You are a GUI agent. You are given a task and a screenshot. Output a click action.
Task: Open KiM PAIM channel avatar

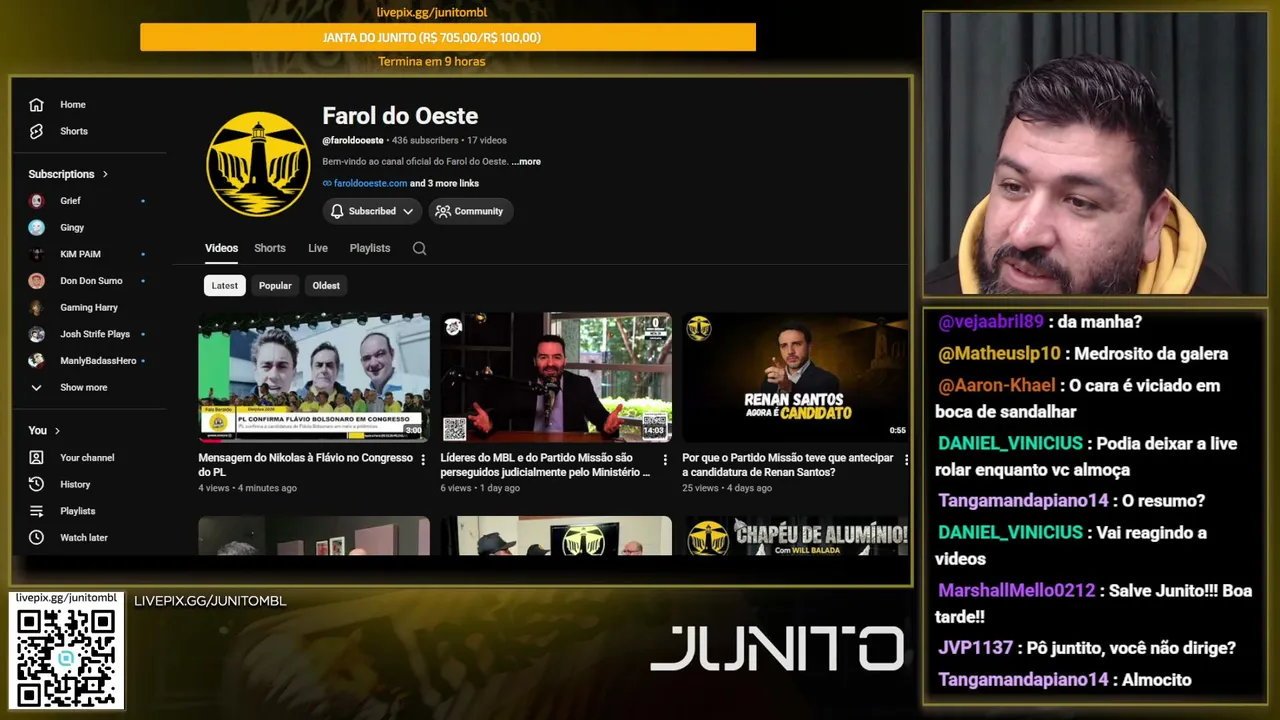(36, 254)
